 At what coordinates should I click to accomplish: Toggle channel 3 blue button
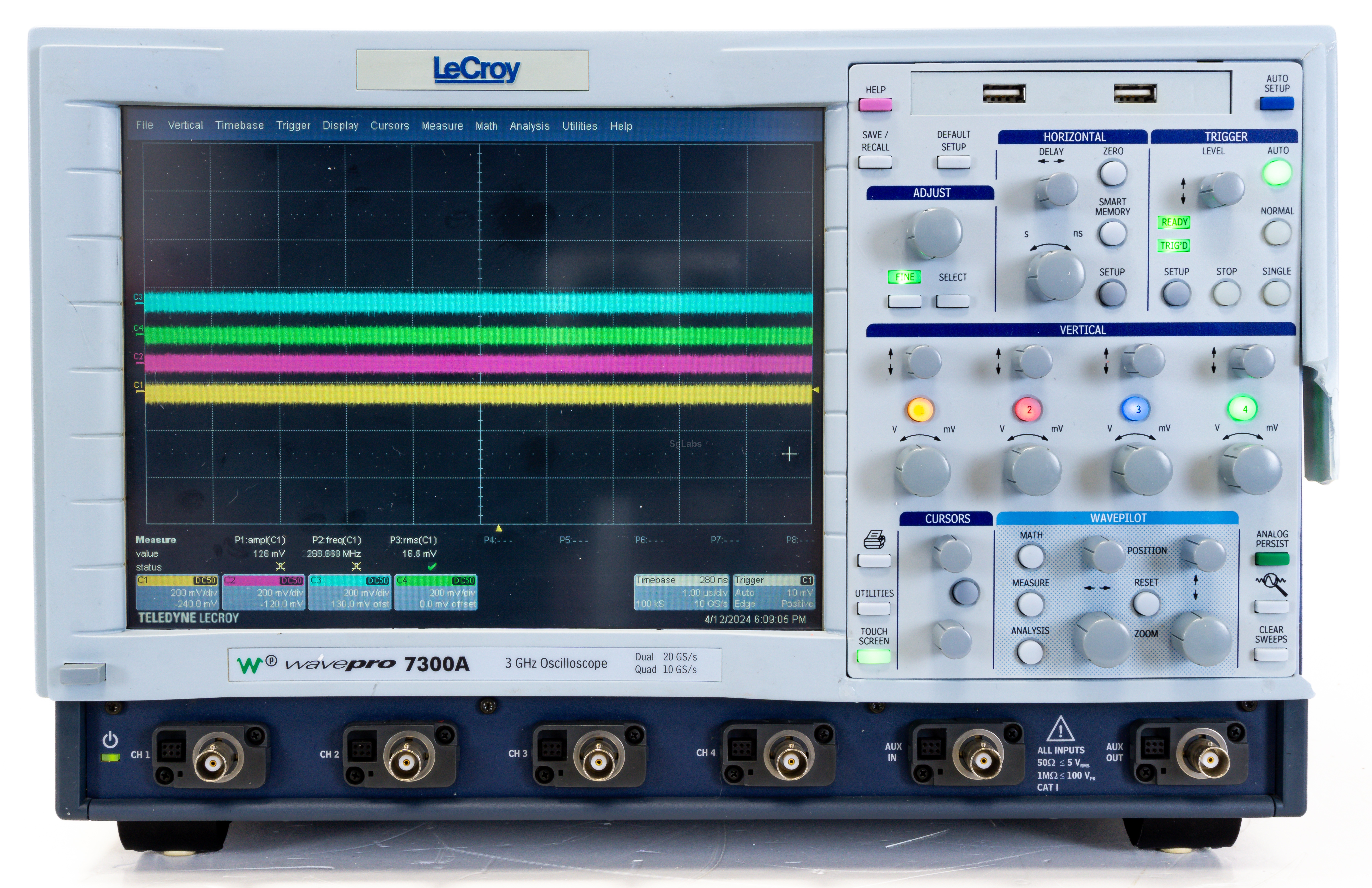[1136, 409]
